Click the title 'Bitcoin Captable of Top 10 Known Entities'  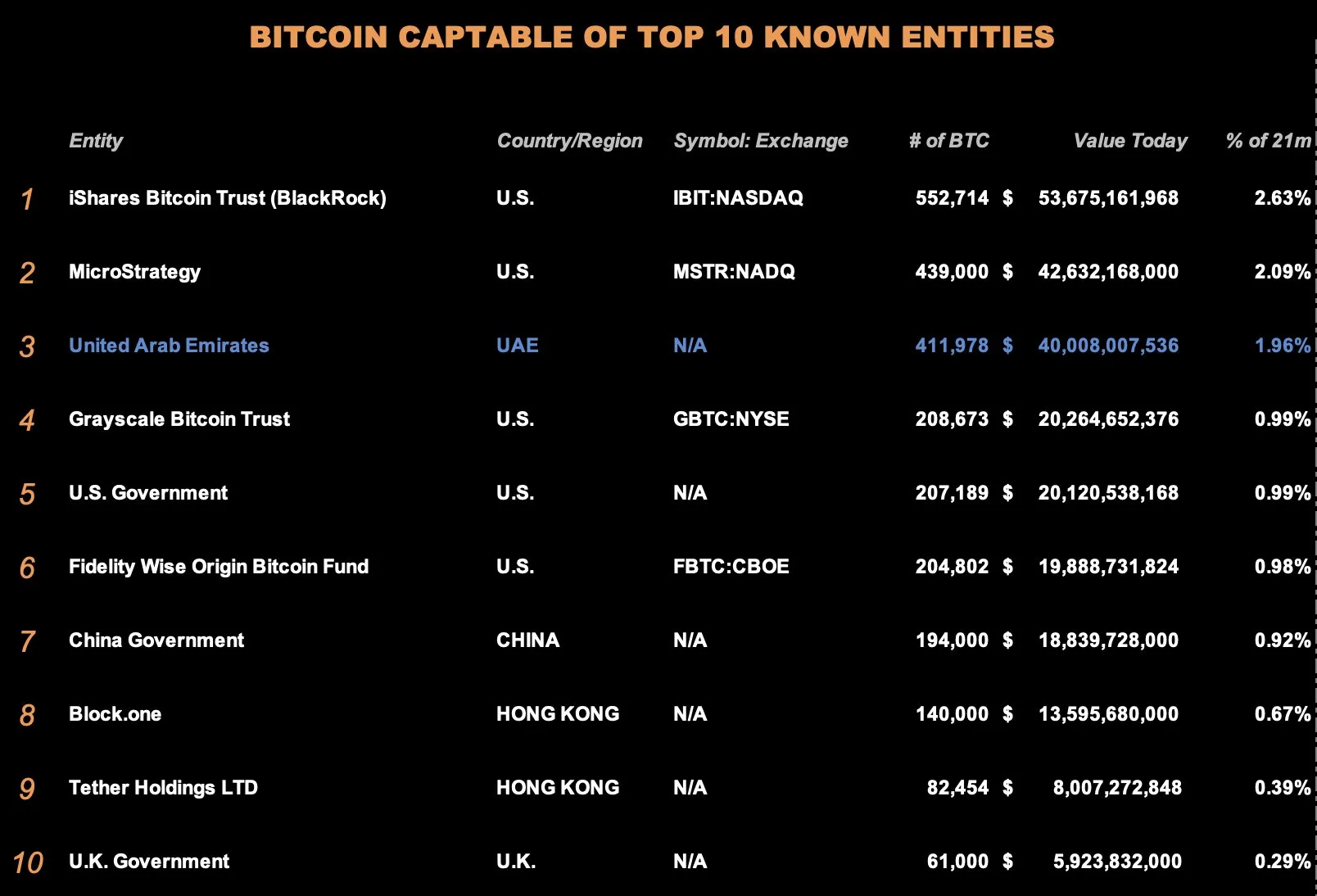point(652,37)
